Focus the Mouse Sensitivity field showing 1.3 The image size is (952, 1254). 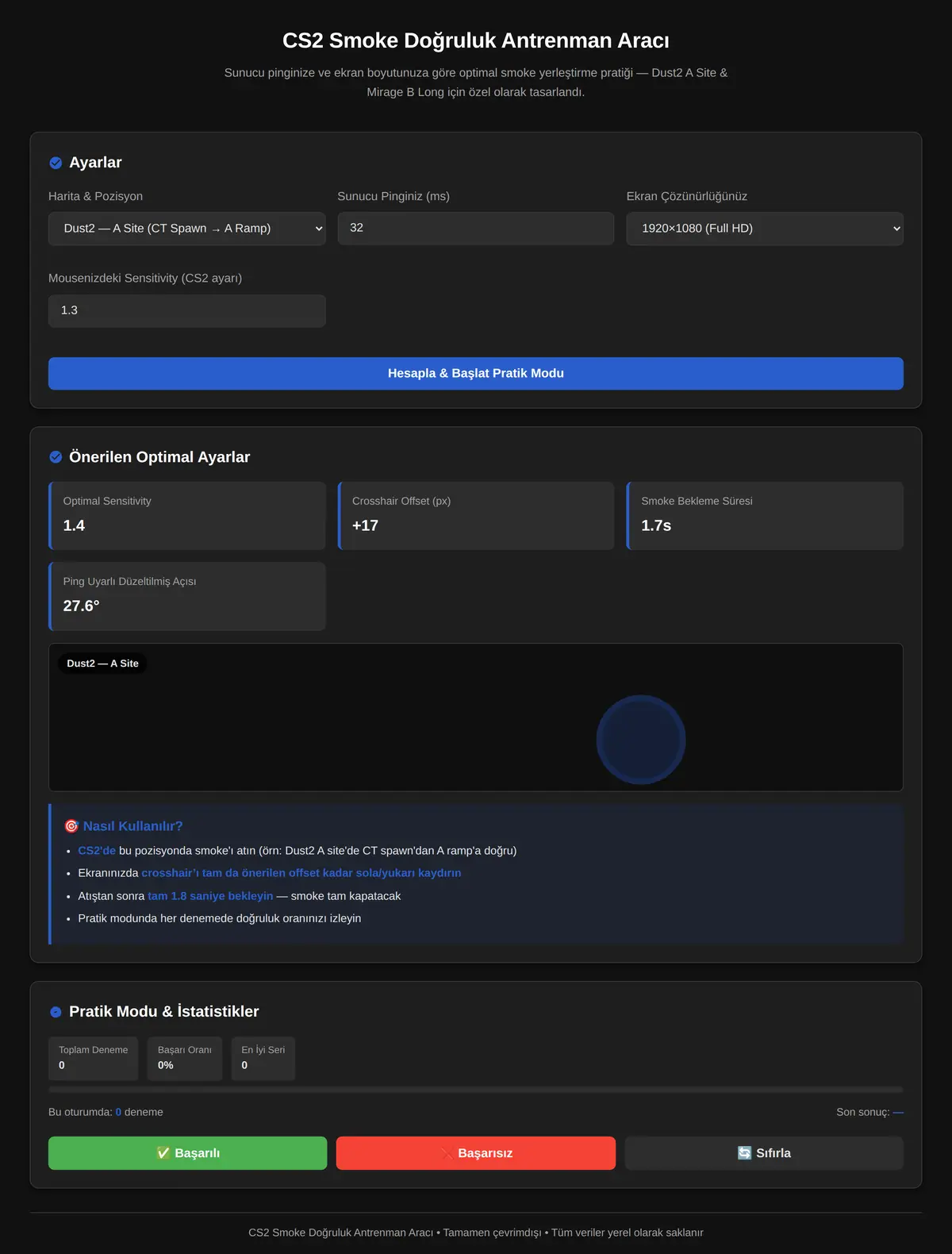pyautogui.click(x=187, y=310)
